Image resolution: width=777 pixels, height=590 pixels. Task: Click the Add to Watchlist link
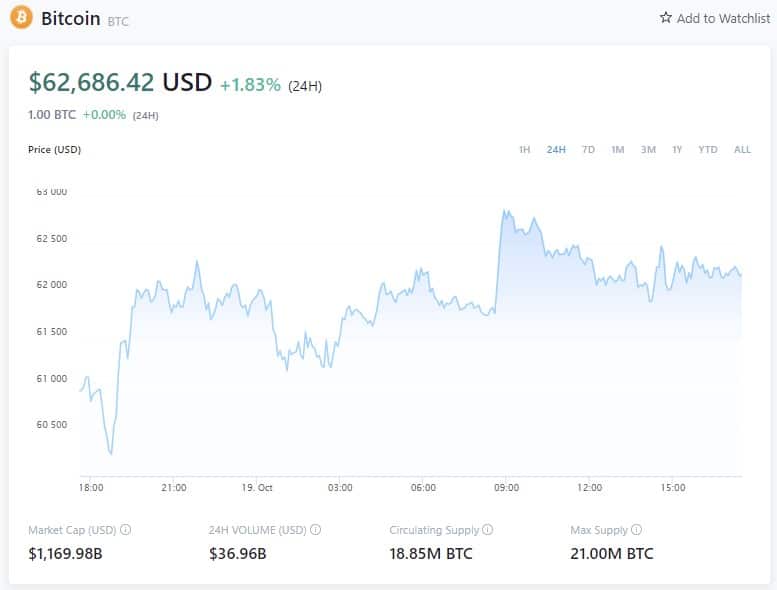tap(715, 18)
